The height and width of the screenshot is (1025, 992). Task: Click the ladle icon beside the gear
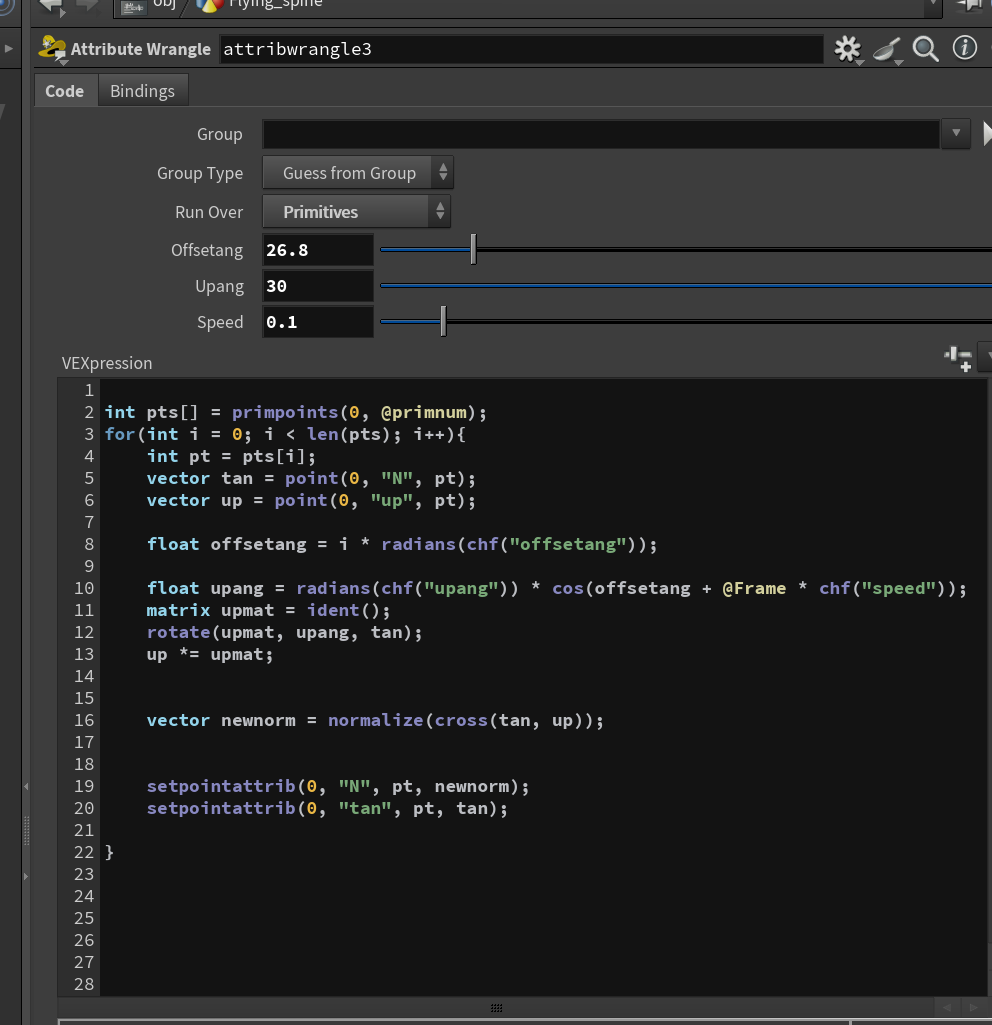pyautogui.click(x=887, y=50)
